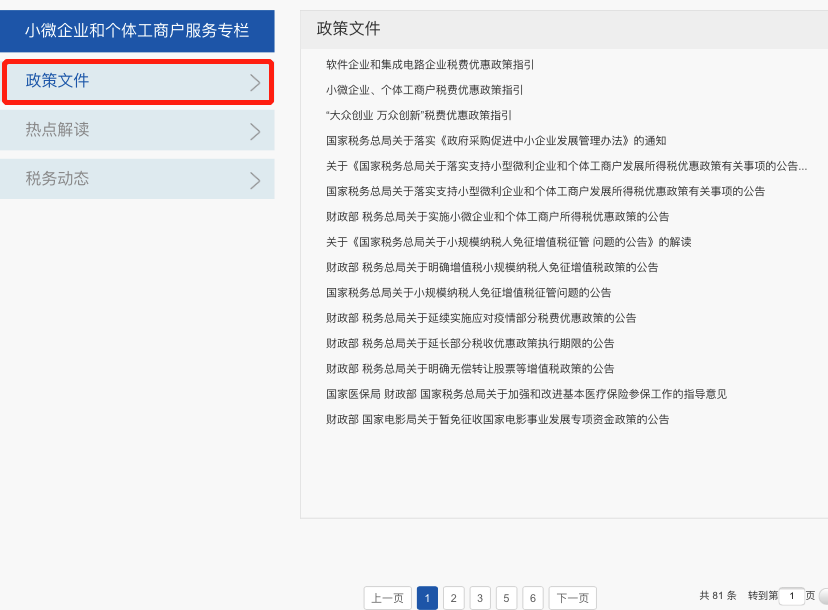Open 软件企业和集成电路企业税费优惠政策指引
Viewport: 828px width, 610px height.
click(430, 64)
